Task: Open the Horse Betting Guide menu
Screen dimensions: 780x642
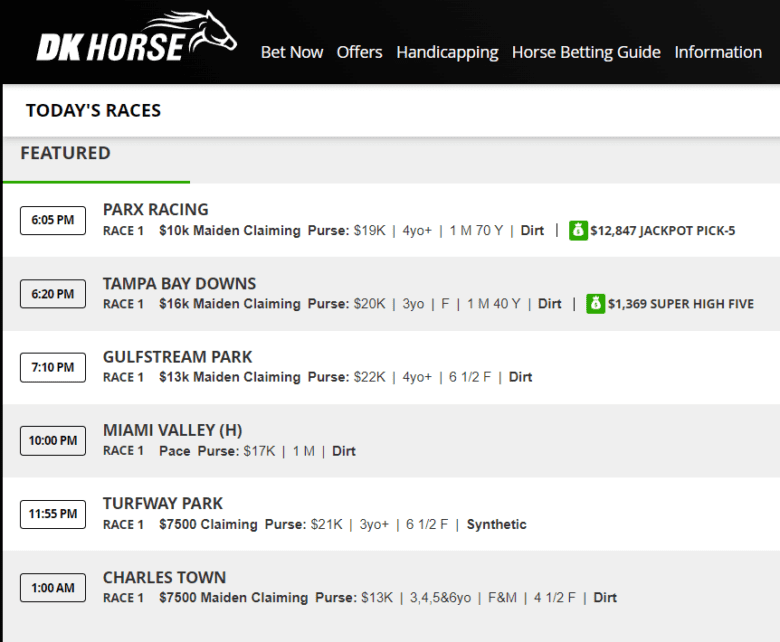Action: (x=586, y=52)
